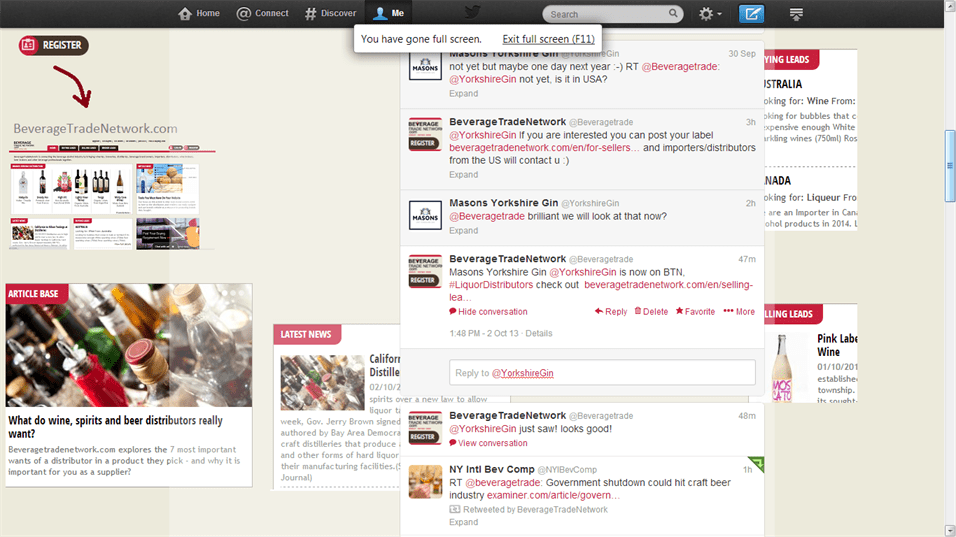Click the SELLING LEADS header tag
956x537 pixels.
click(791, 314)
